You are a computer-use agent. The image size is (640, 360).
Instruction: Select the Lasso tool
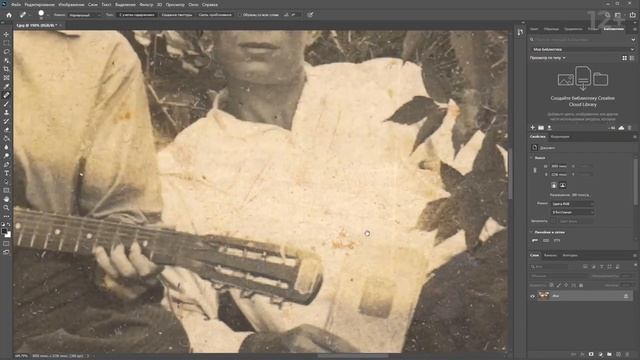pyautogui.click(x=6, y=52)
